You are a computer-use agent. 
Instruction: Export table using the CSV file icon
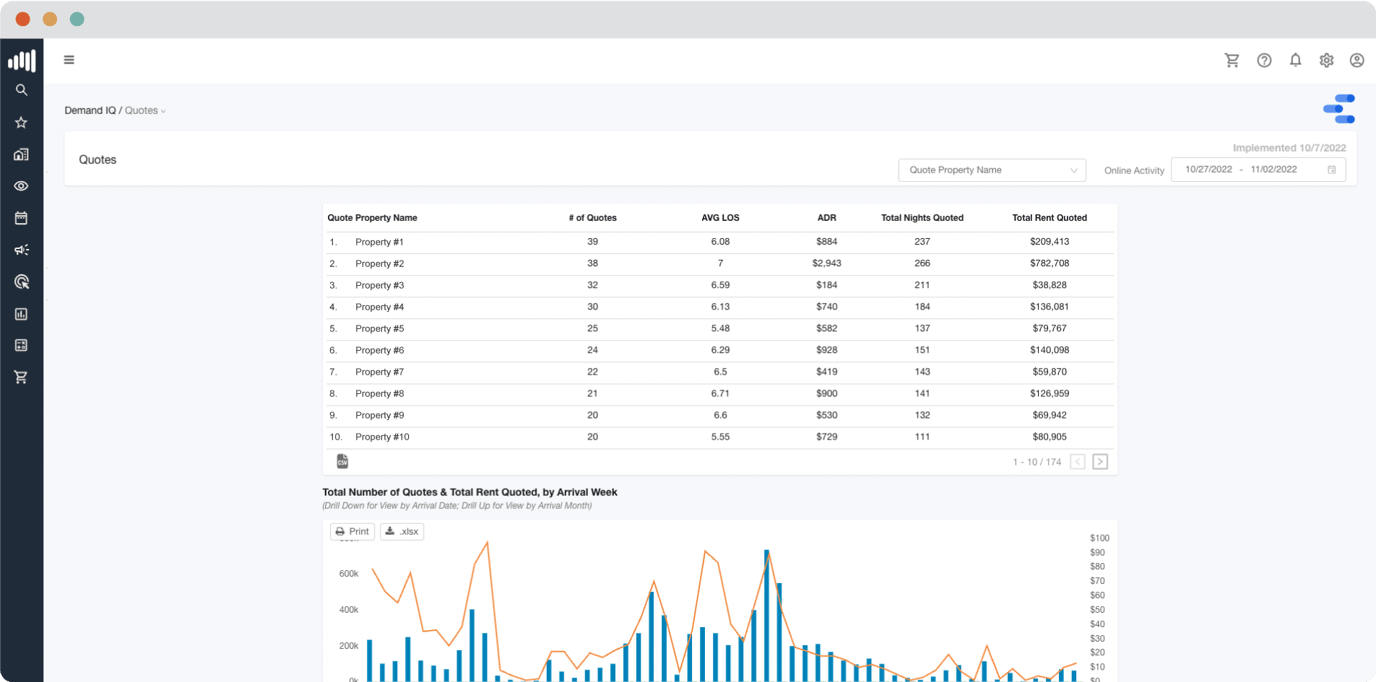(x=342, y=461)
